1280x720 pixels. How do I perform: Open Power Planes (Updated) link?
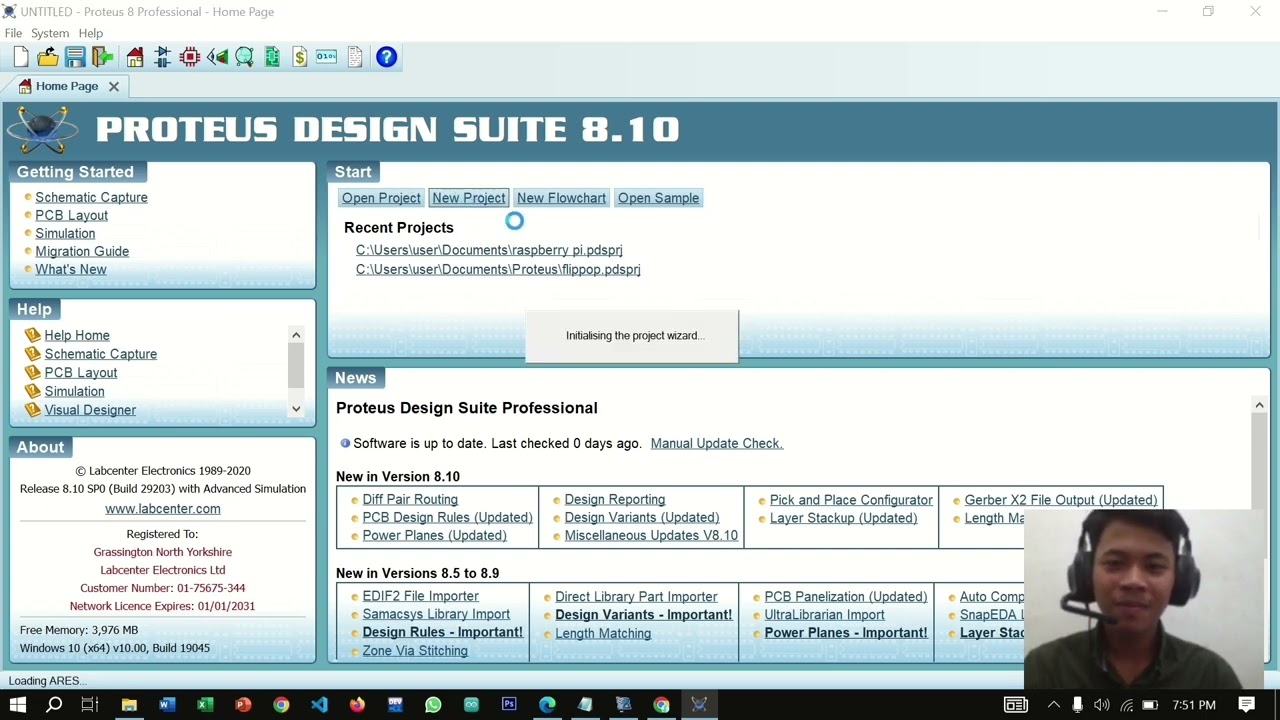coord(434,535)
